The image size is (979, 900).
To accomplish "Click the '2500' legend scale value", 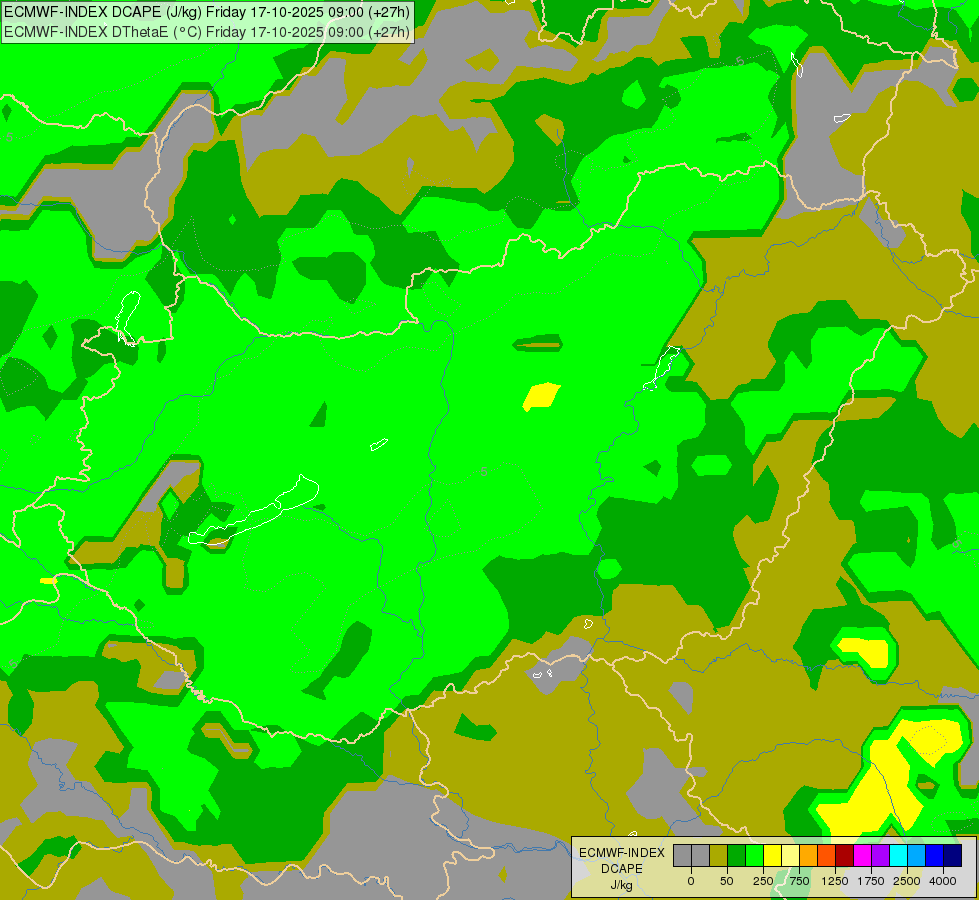I will (907, 881).
